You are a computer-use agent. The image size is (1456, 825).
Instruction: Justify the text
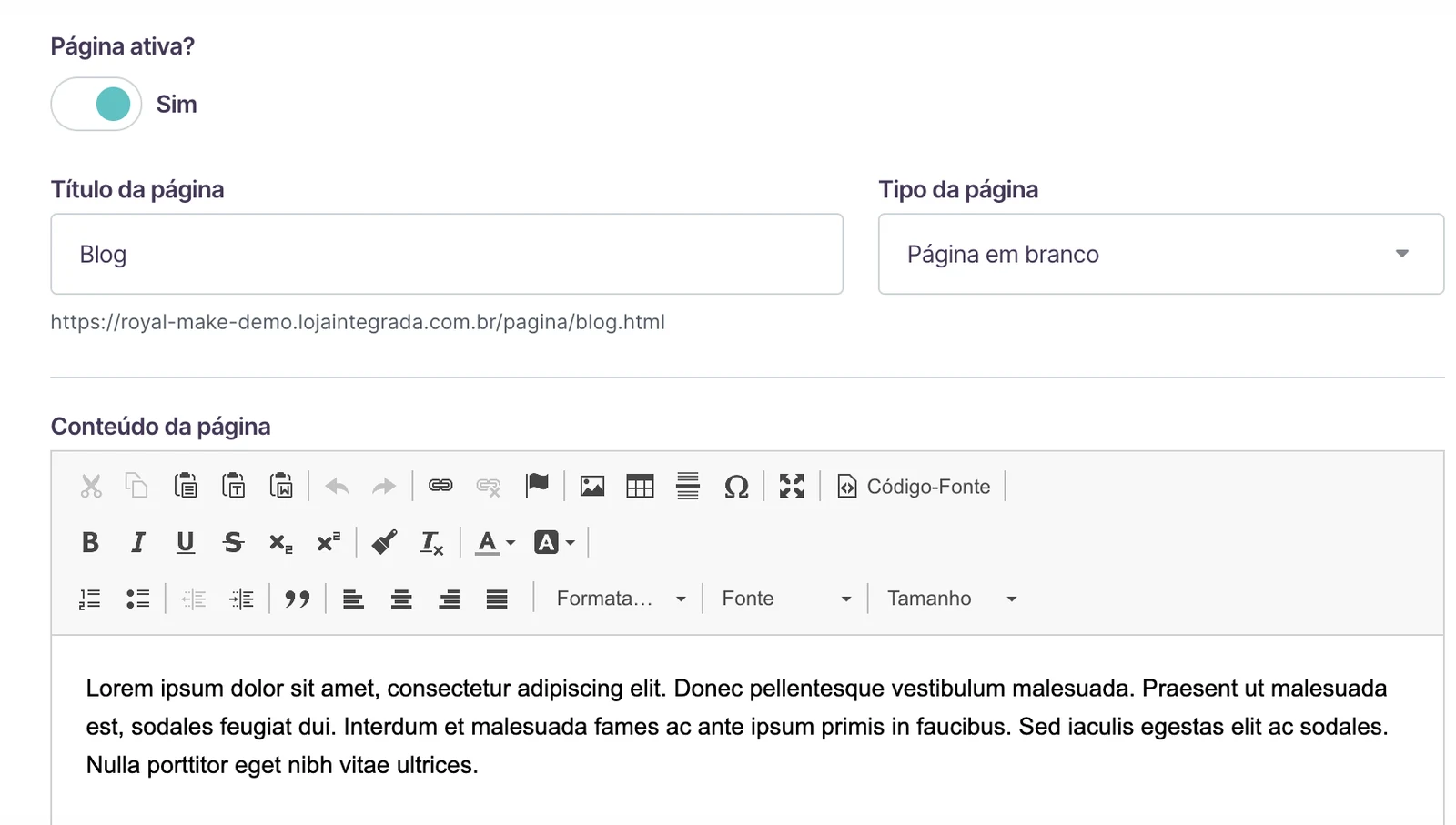pyautogui.click(x=497, y=599)
